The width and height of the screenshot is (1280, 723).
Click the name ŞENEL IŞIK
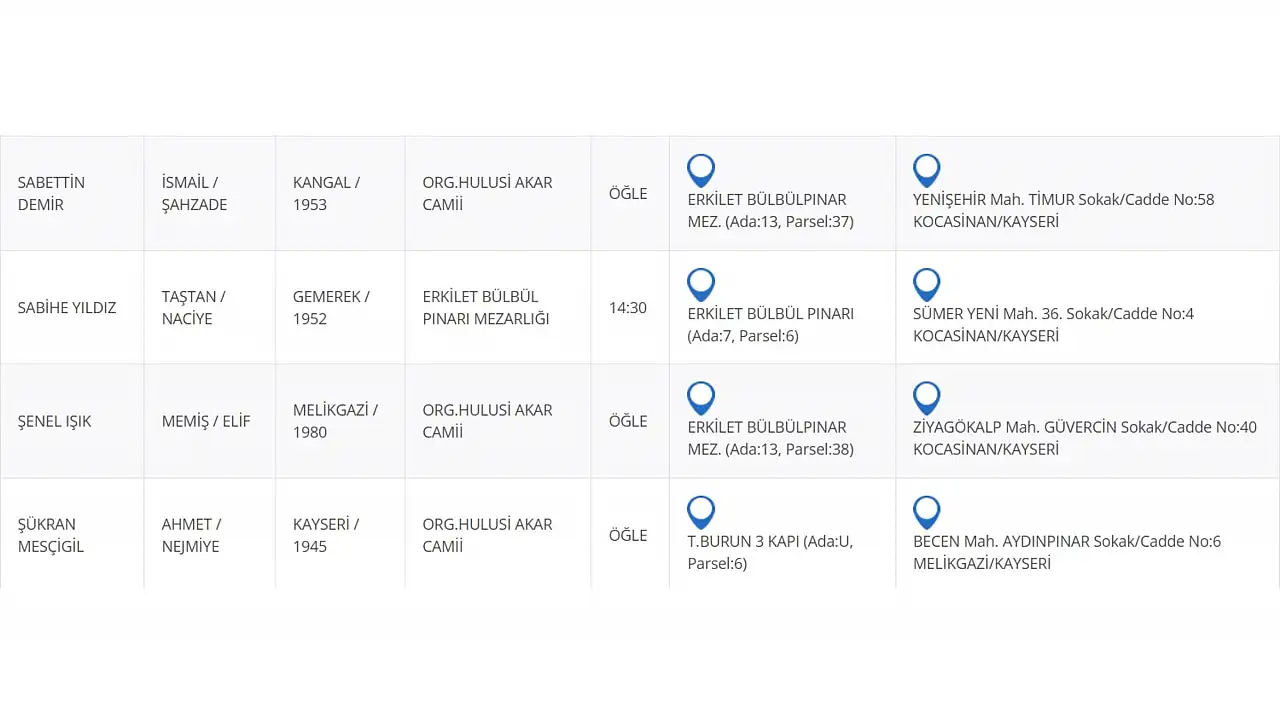[x=54, y=421]
